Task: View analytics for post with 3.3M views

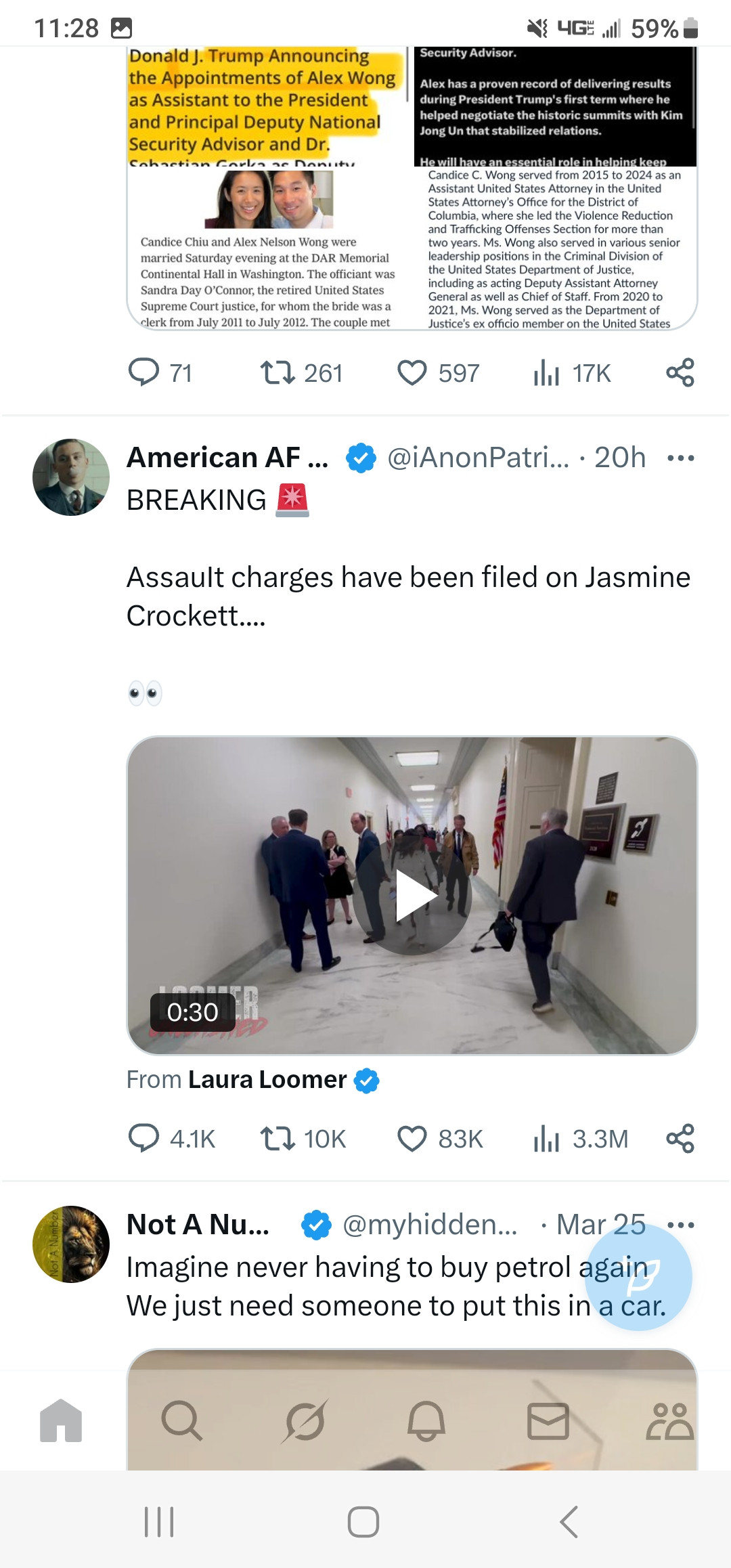Action: coord(546,1139)
